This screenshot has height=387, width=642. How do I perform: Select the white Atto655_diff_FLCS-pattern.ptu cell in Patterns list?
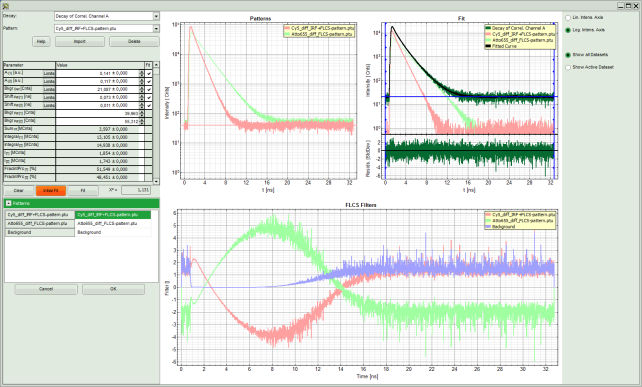(113, 224)
